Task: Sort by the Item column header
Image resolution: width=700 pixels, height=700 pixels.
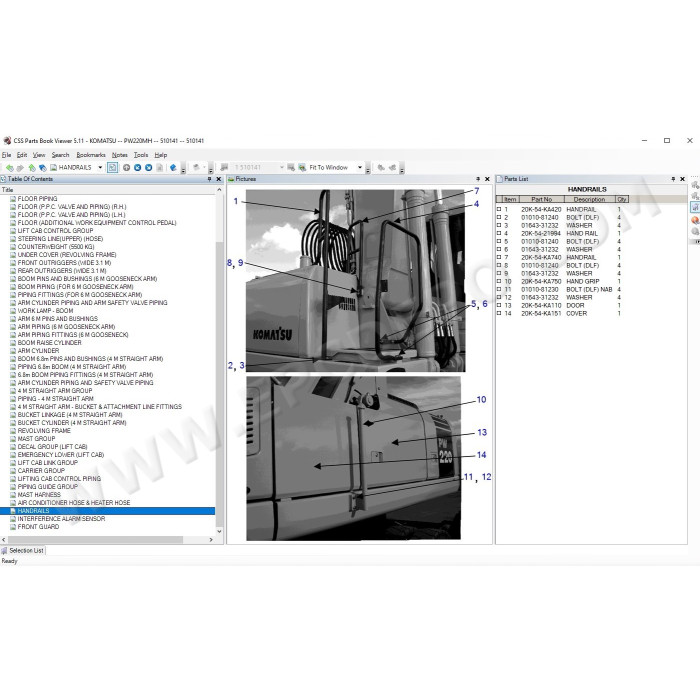Action: pos(510,199)
